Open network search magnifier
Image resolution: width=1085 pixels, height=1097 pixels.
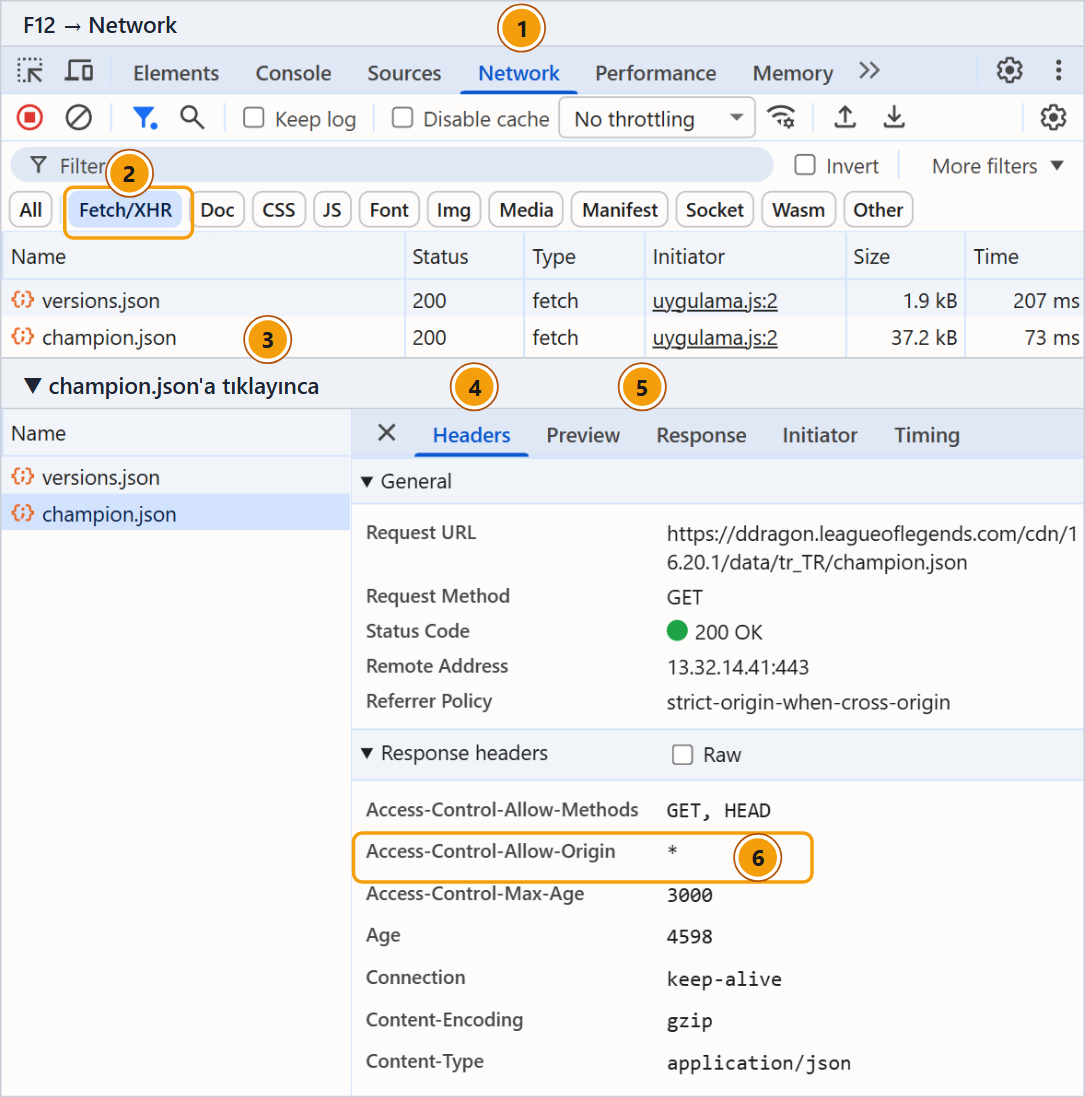[192, 118]
